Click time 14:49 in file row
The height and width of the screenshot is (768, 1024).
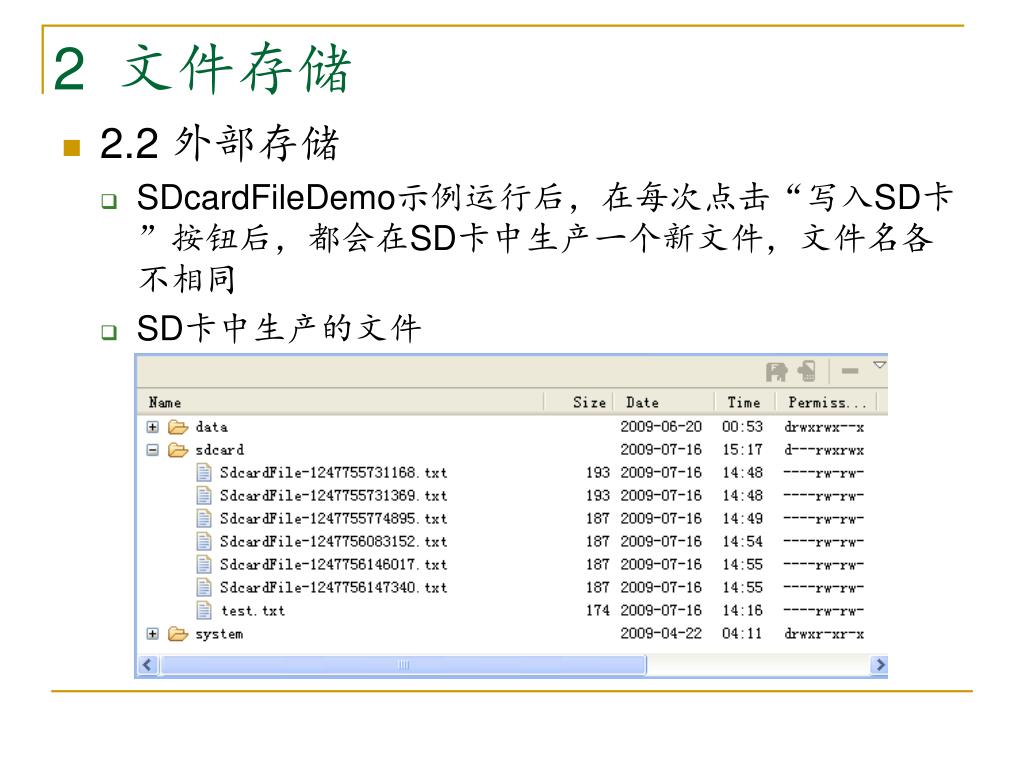click(742, 519)
